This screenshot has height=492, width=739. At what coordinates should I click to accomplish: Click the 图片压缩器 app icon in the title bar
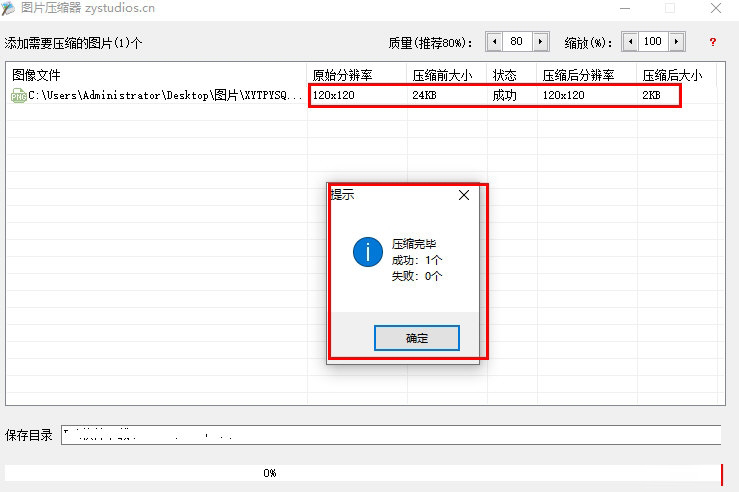[8, 8]
